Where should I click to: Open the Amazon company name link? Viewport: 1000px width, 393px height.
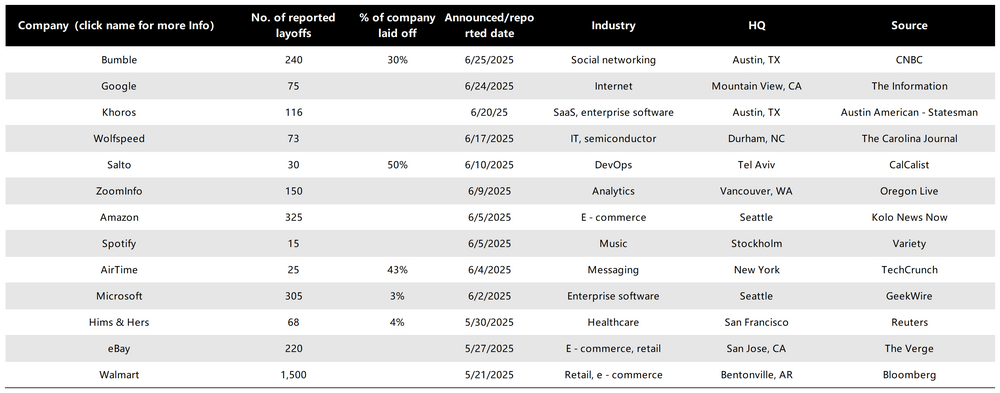coord(119,217)
